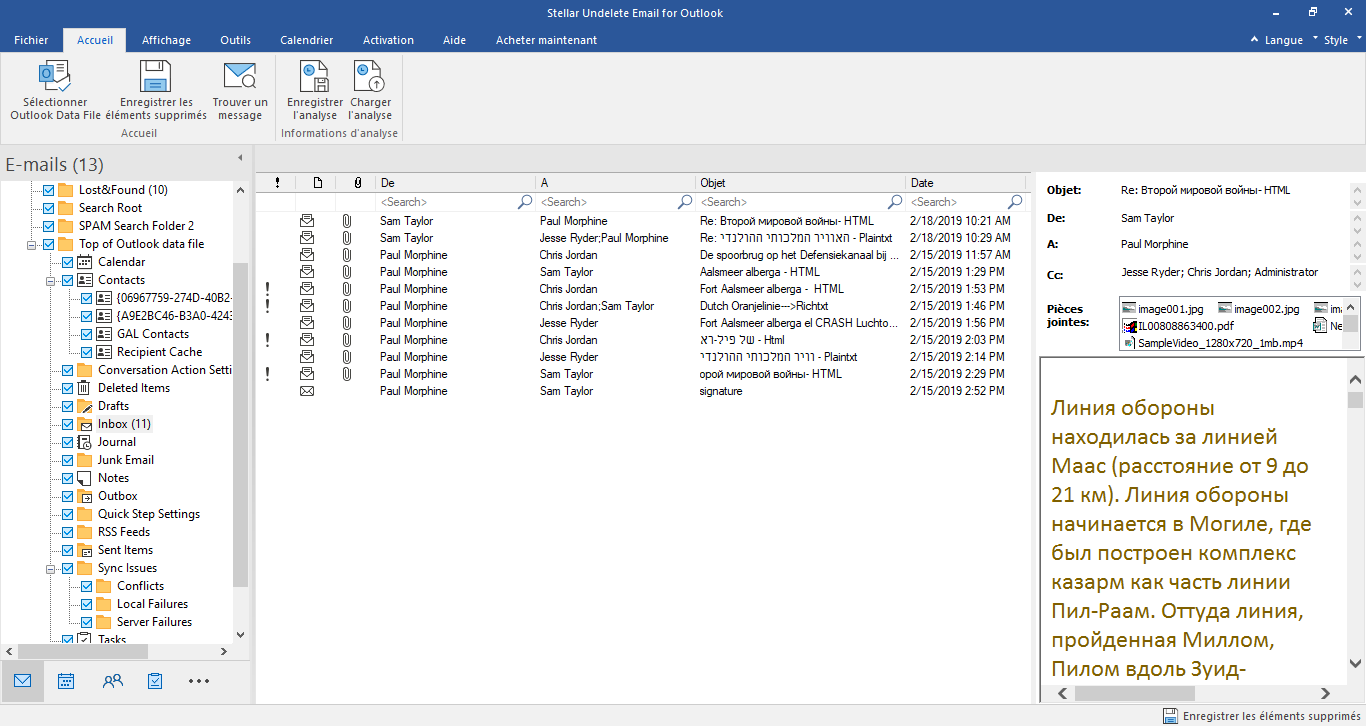Select Outbox folder in tree
Screen dimensions: 1366x726
117,496
